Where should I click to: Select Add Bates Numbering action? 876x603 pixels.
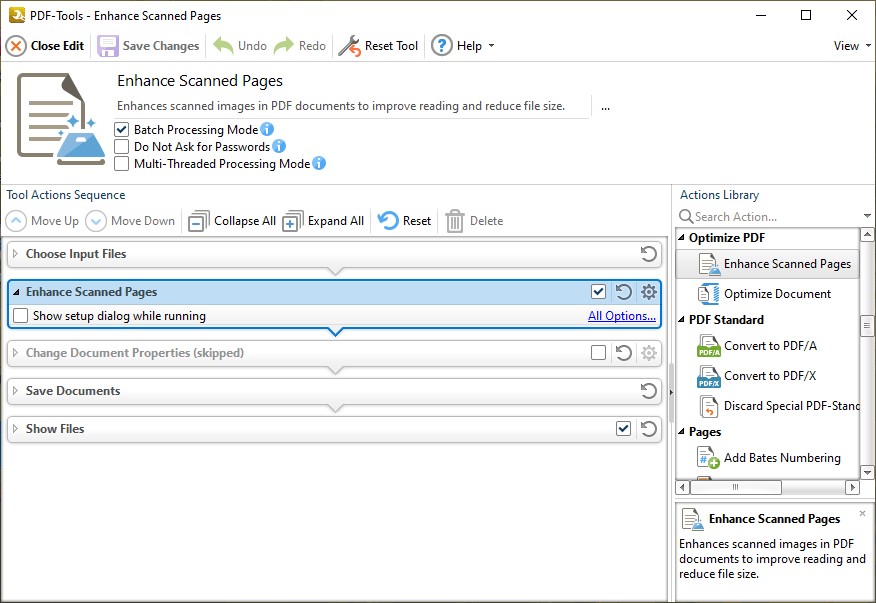pyautogui.click(x=781, y=458)
